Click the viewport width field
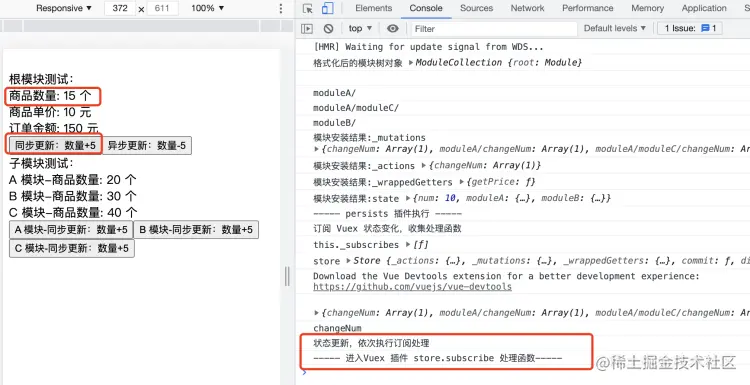750x385 pixels. click(x=120, y=9)
